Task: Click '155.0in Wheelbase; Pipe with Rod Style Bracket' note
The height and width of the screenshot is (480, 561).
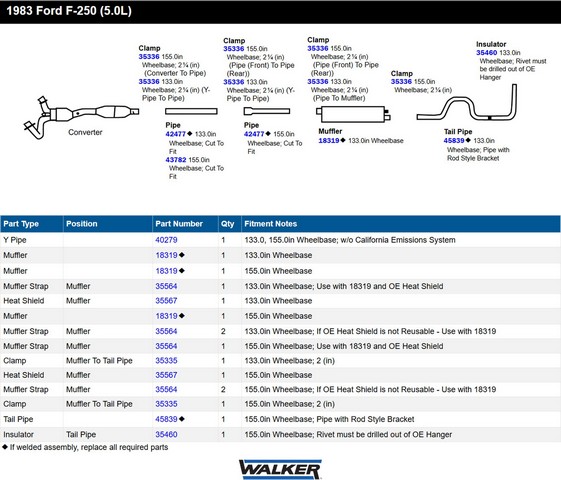Action: pos(329,419)
